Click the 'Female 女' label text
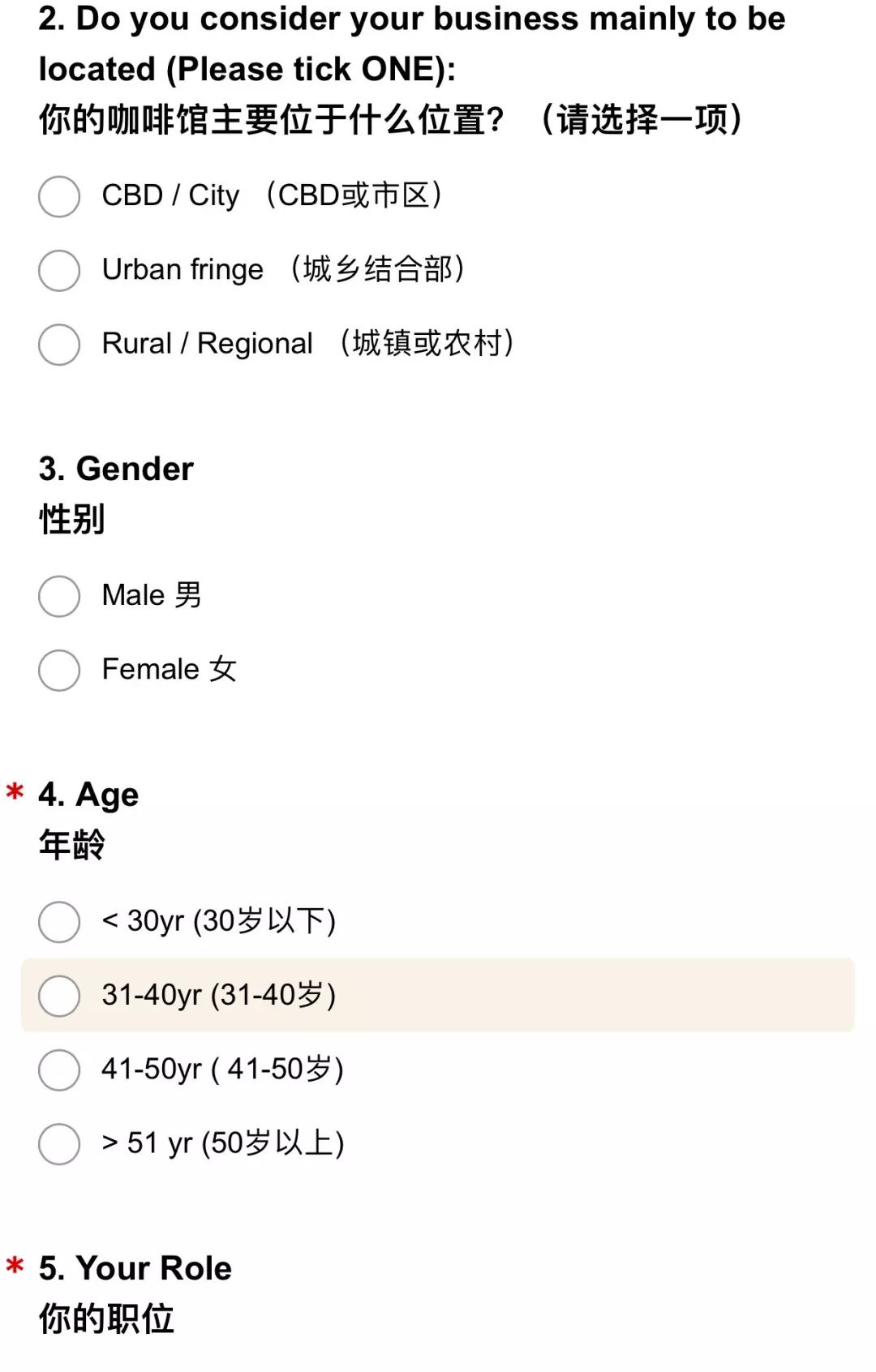The height and width of the screenshot is (1372, 876). (x=170, y=669)
